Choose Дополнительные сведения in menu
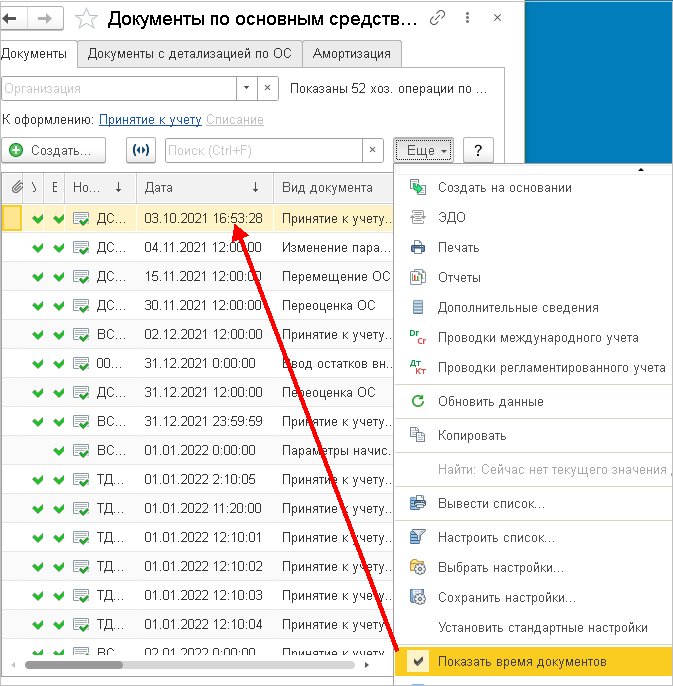673x686 pixels. coord(533,308)
